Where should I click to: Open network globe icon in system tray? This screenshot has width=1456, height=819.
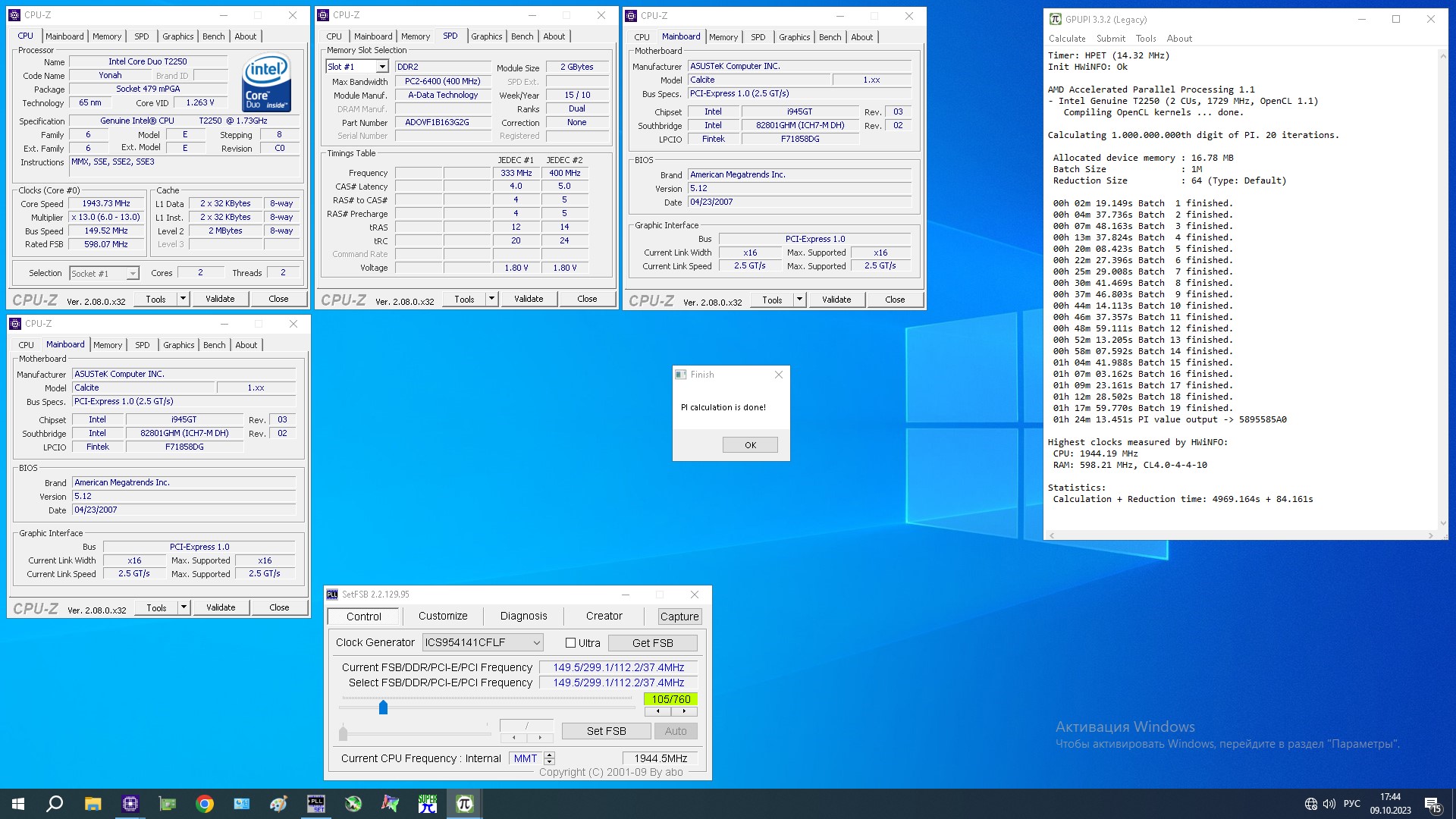(1310, 804)
